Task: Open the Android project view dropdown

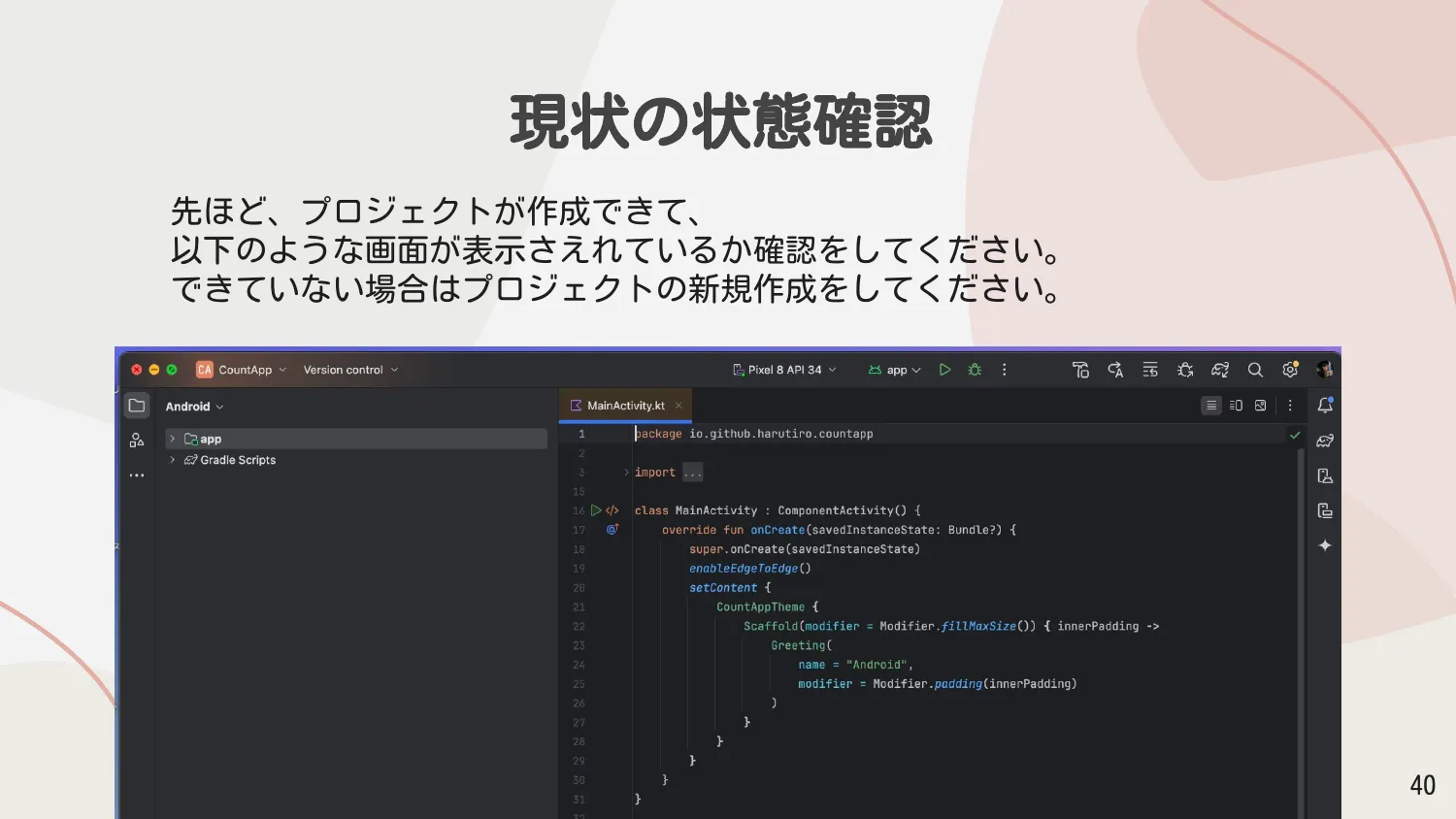Action: click(194, 407)
